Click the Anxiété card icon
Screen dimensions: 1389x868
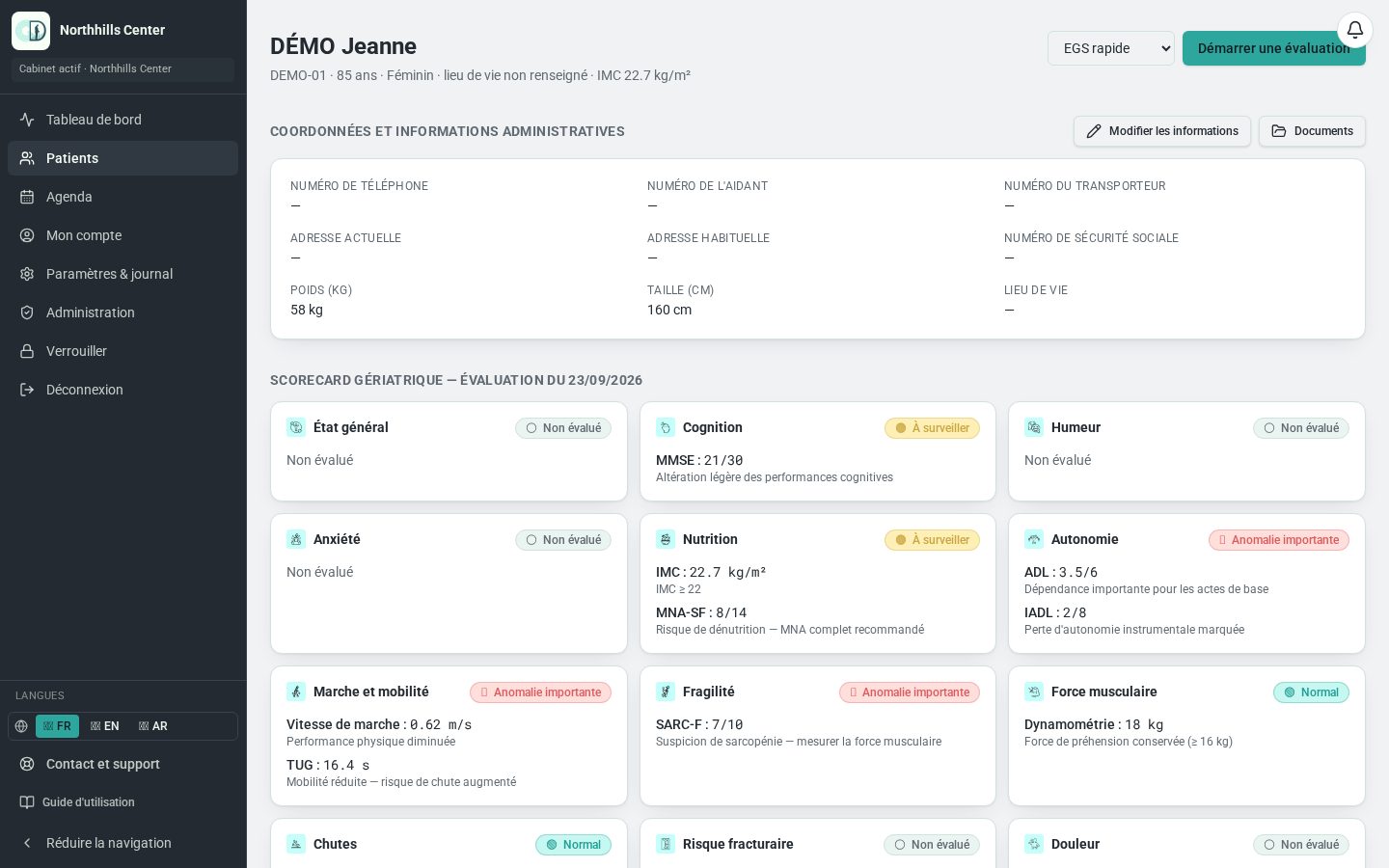(296, 539)
